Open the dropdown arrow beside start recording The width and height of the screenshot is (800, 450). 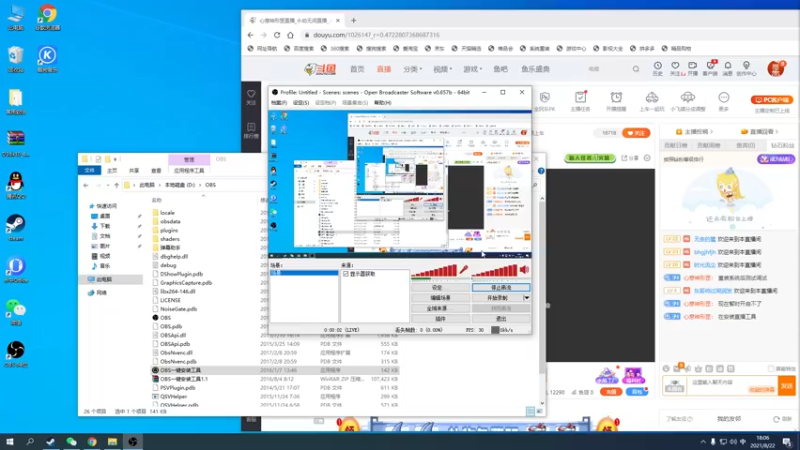527,298
